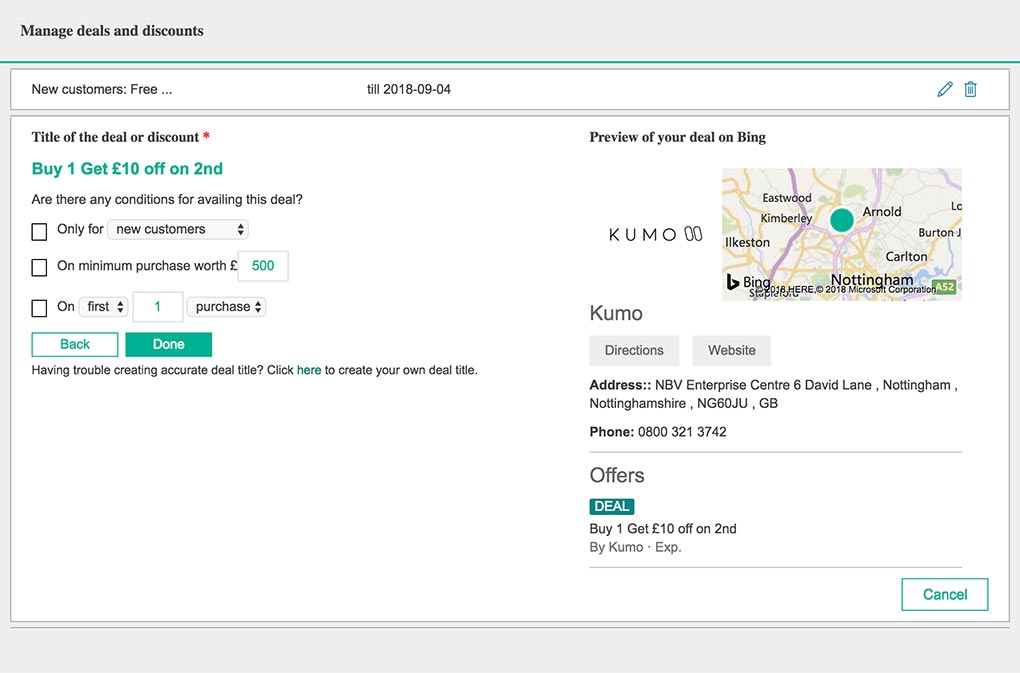
Task: Click the Kumo business name heading
Action: [x=616, y=313]
